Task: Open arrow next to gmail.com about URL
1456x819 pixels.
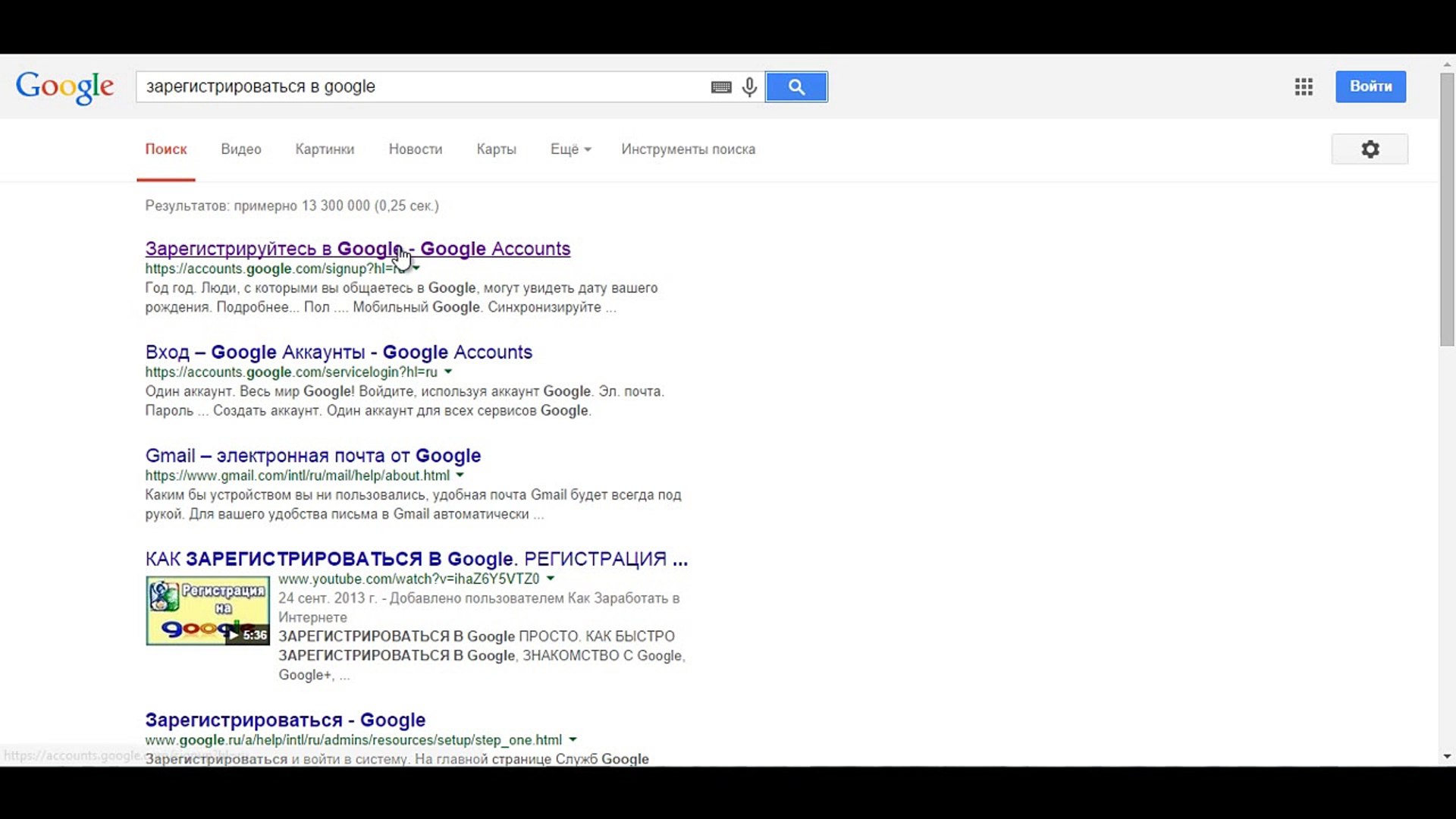Action: (460, 475)
